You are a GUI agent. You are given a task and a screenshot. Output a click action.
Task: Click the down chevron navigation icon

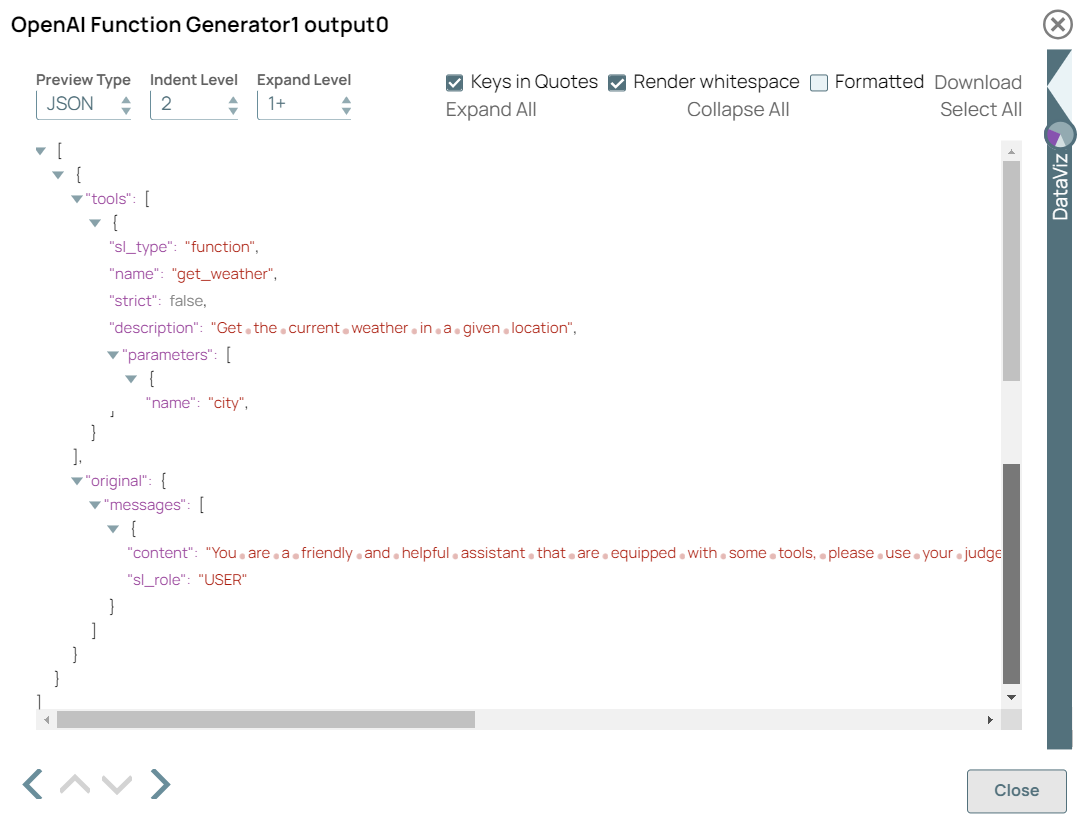[117, 785]
